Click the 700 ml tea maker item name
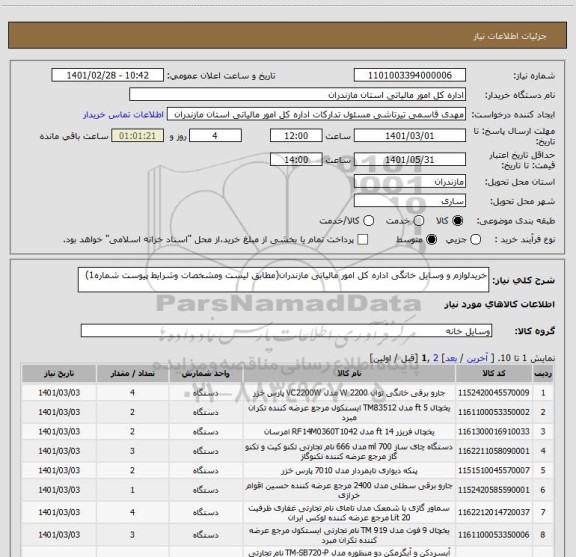 point(349,452)
